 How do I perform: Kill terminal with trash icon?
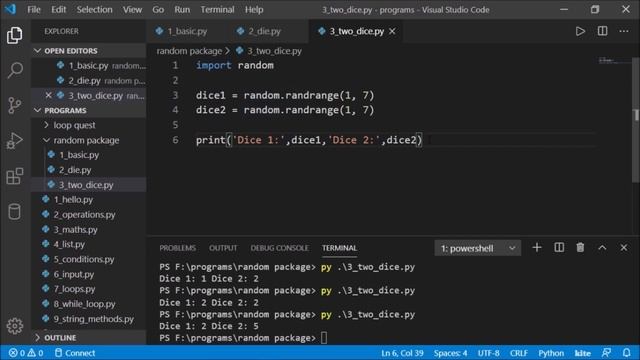pos(580,248)
